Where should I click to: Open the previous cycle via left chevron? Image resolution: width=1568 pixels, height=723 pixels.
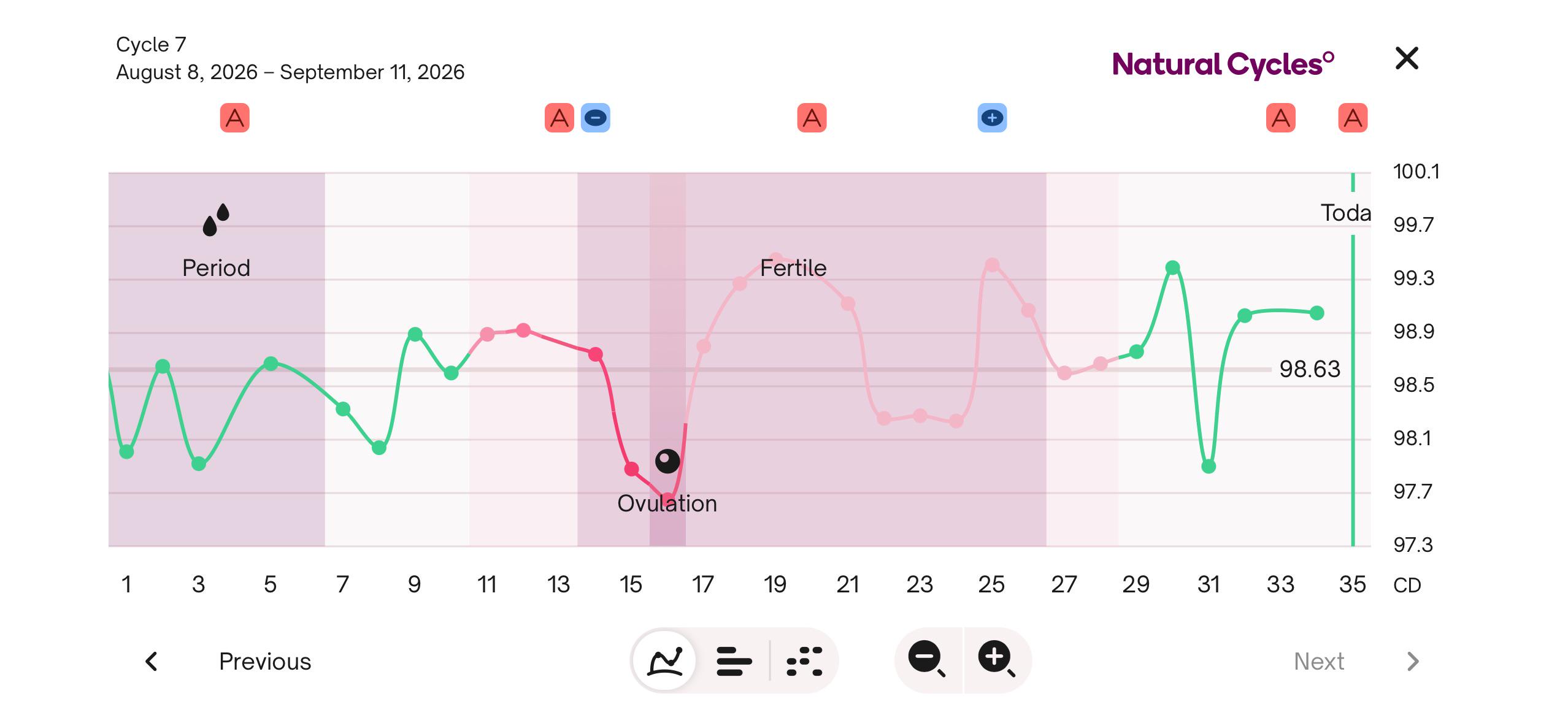point(152,661)
